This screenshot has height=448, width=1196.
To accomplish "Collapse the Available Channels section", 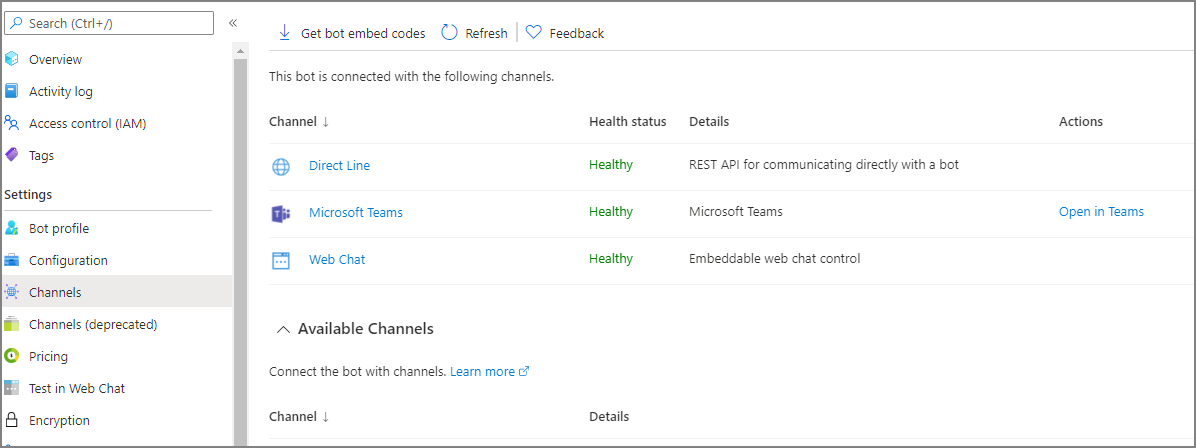I will click(x=283, y=329).
